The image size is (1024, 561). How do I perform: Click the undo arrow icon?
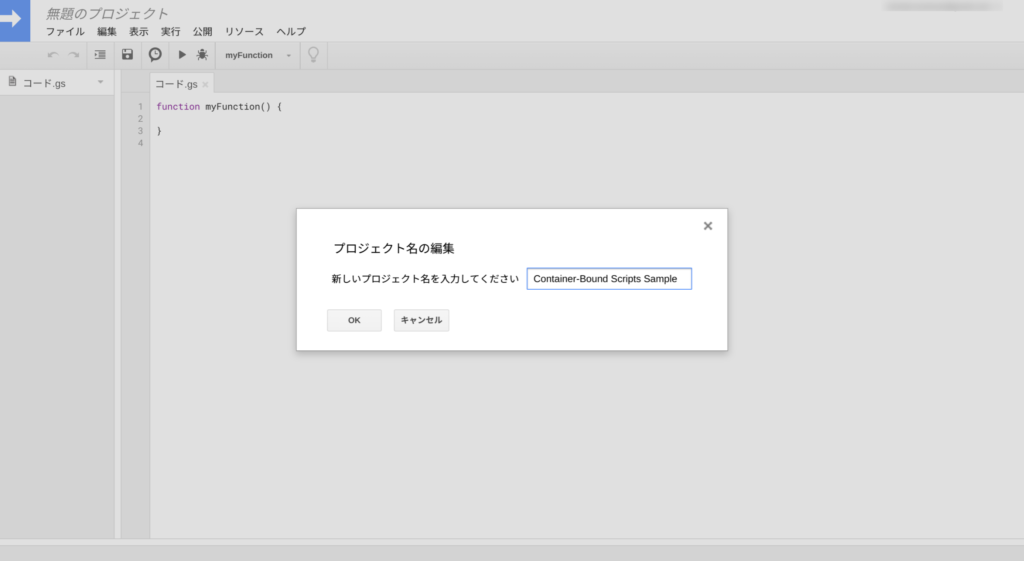(53, 55)
